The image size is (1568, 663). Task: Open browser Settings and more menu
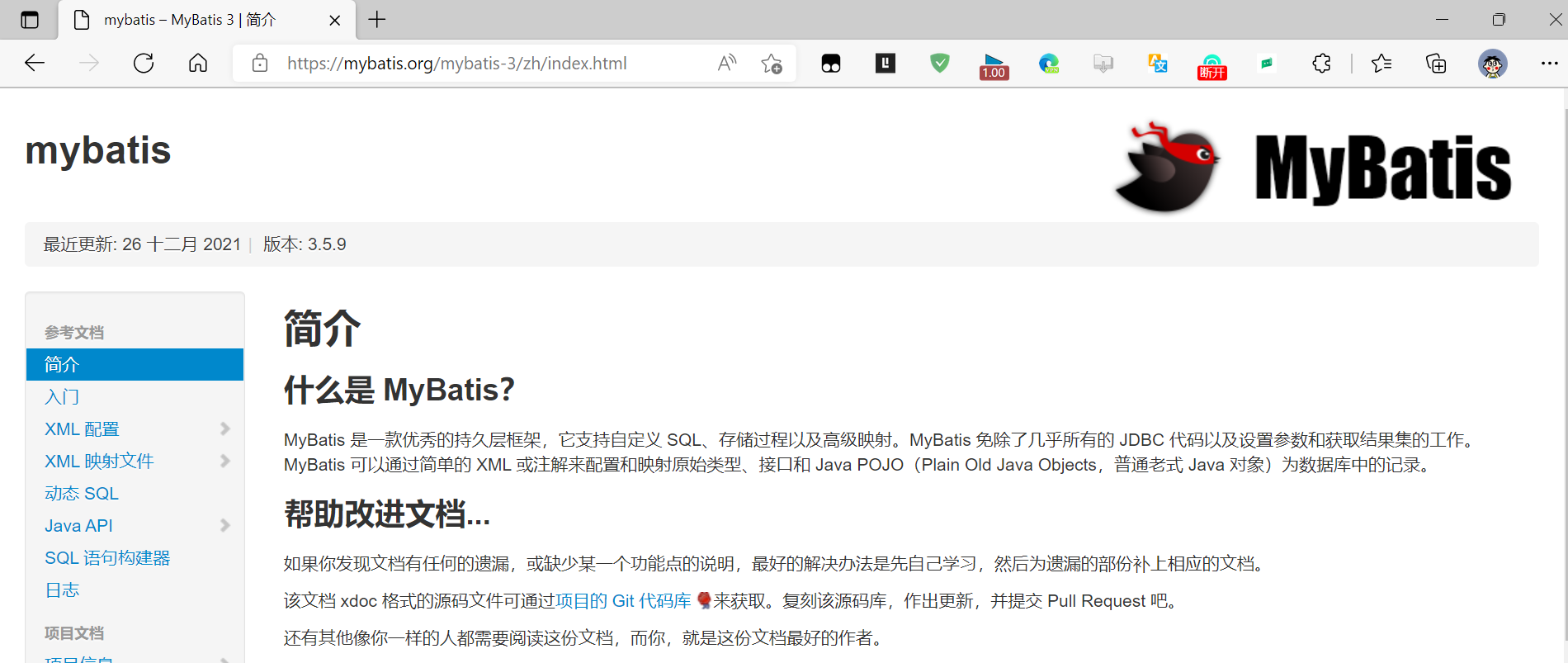tap(1549, 63)
